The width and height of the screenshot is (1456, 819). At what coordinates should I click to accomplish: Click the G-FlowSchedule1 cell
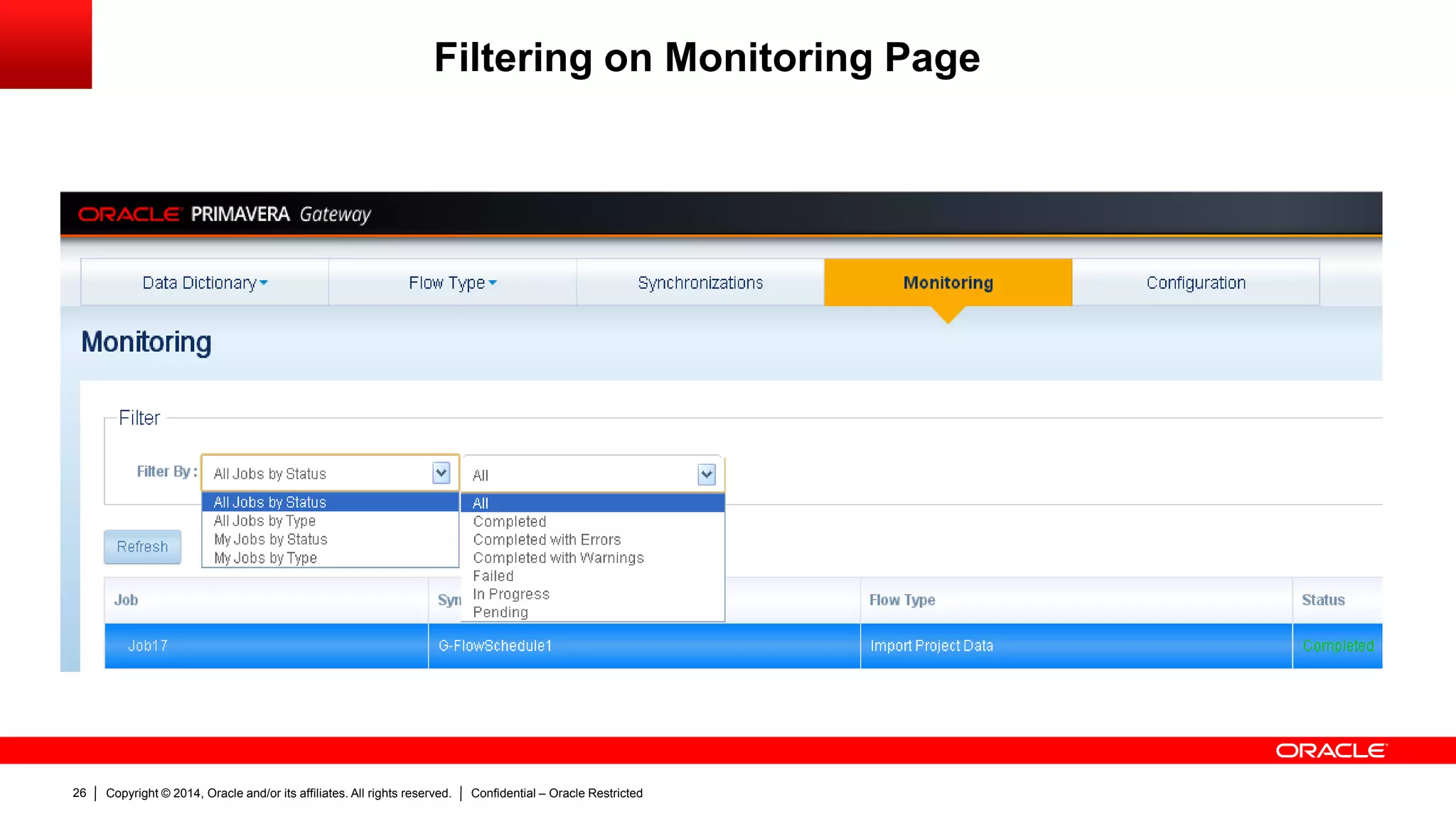point(644,646)
